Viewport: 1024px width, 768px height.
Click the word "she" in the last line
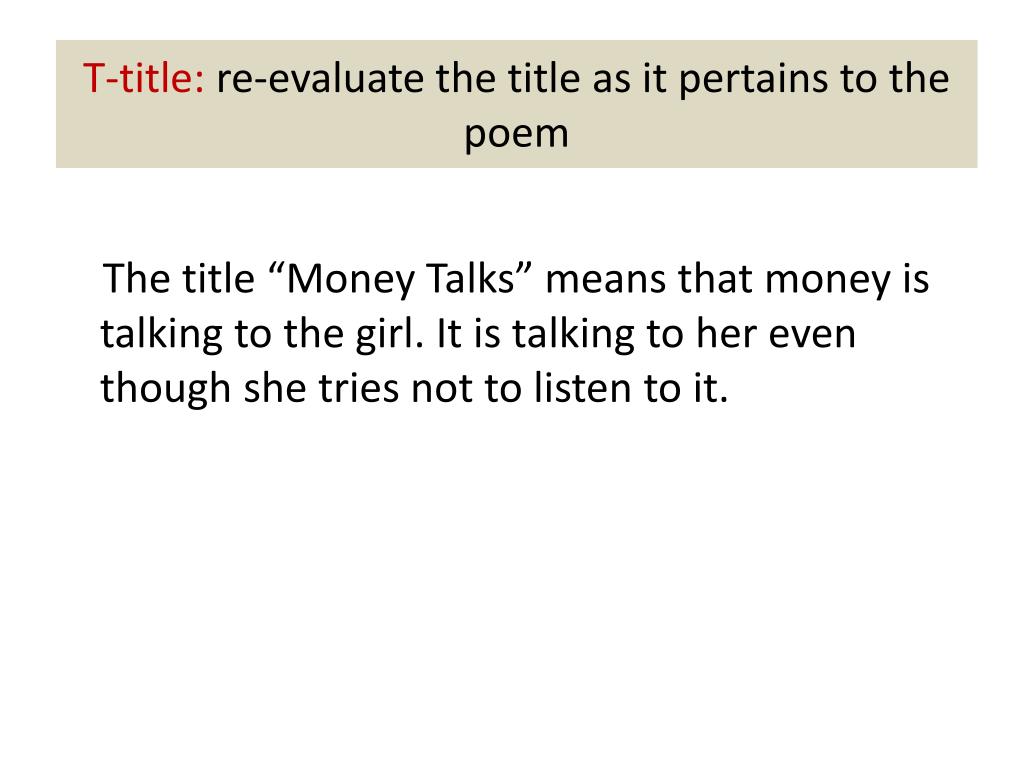pos(275,388)
